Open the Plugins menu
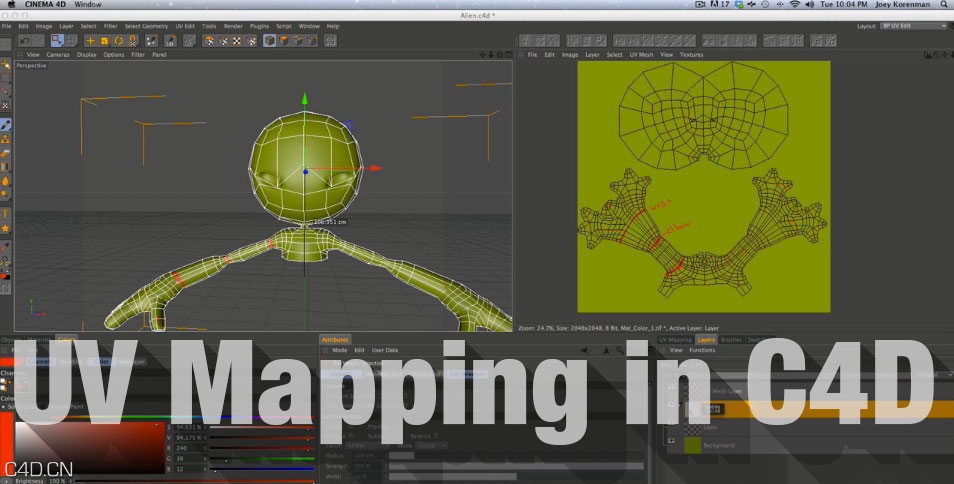Viewport: 954px width, 484px height. tap(259, 26)
